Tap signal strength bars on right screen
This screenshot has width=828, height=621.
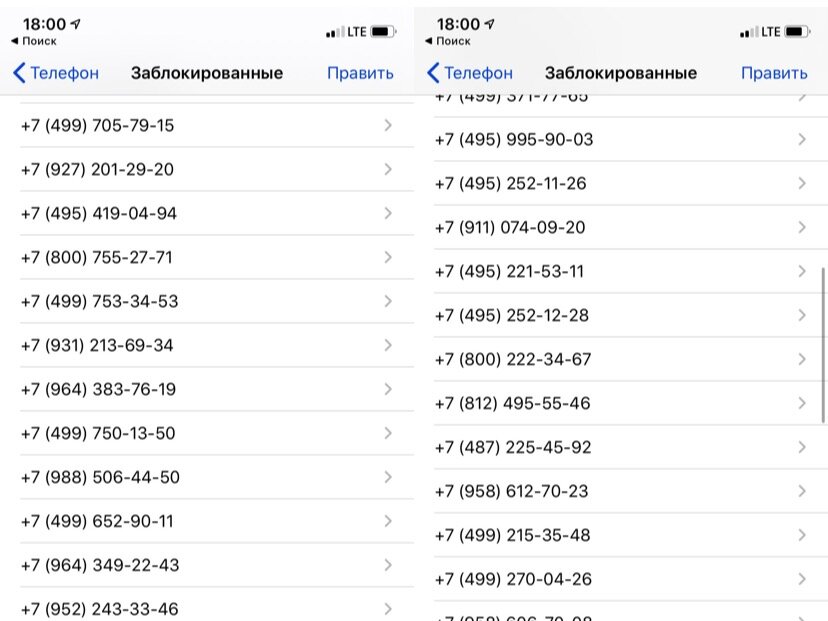click(749, 32)
